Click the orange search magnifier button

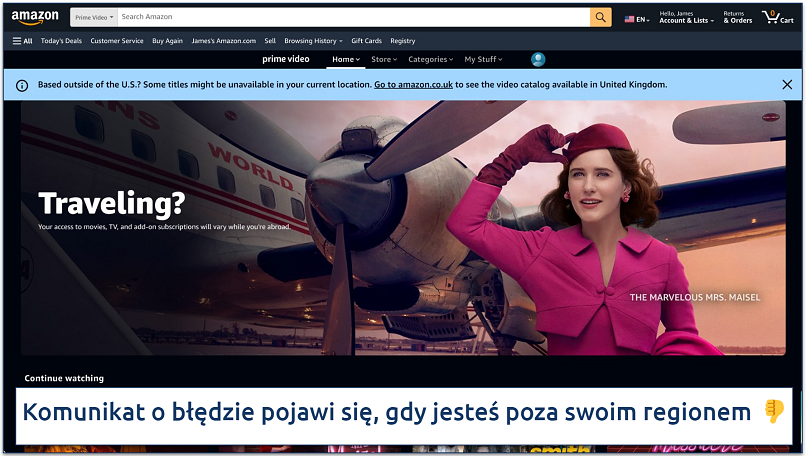(600, 17)
